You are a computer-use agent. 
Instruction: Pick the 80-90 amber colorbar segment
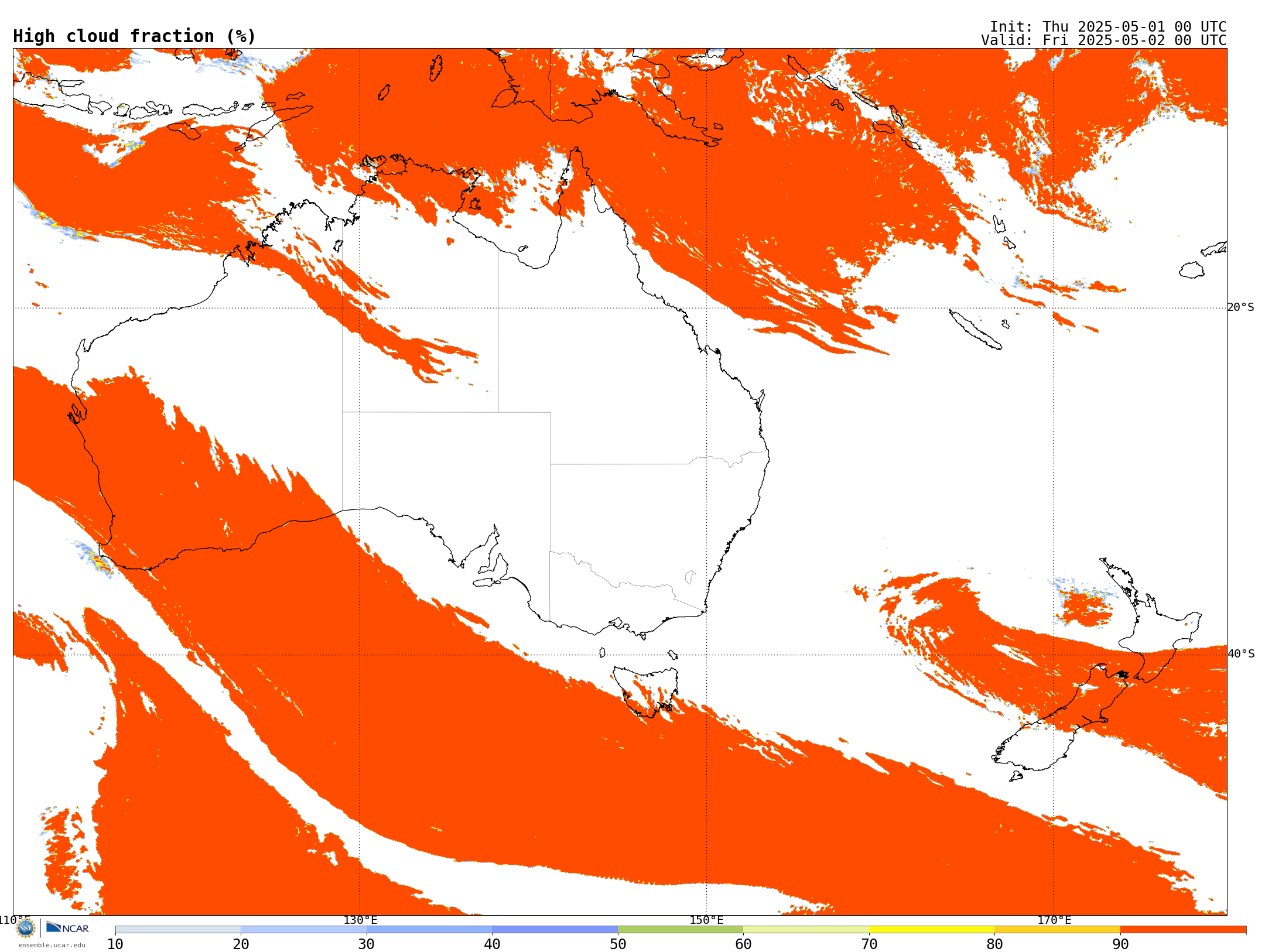[1057, 930]
